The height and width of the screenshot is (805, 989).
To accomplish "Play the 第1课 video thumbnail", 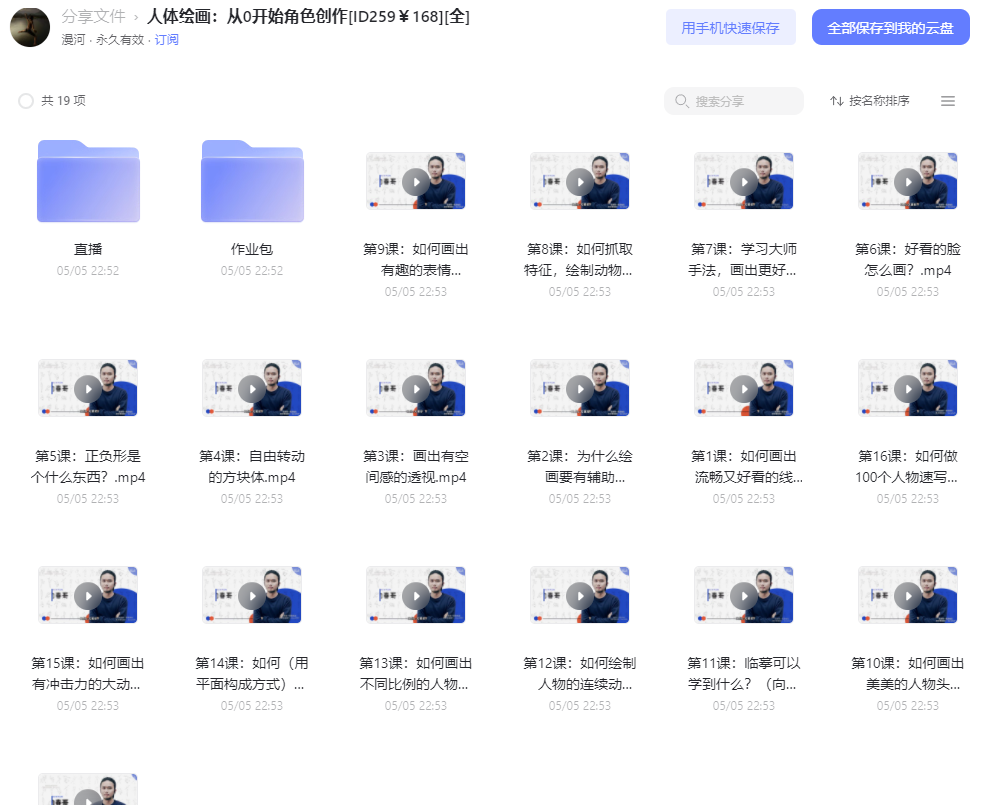I will 744,388.
